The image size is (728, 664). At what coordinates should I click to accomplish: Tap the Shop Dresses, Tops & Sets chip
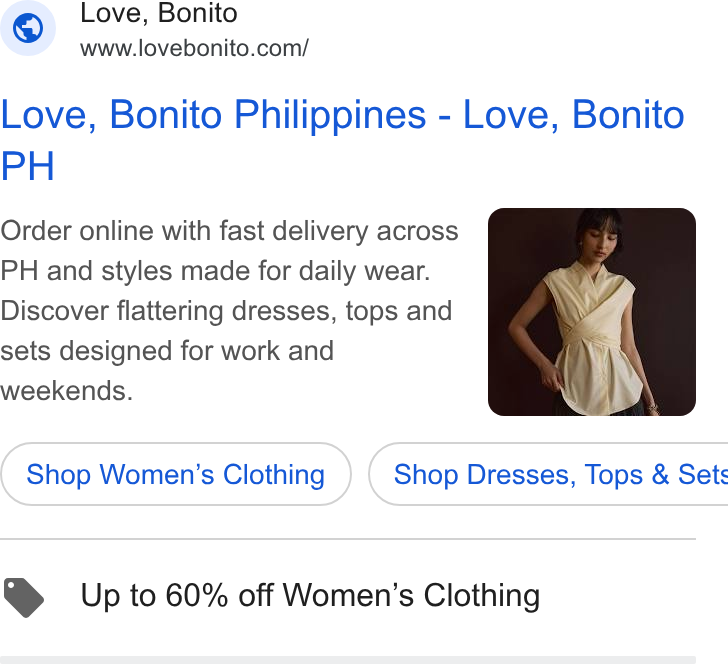coord(548,474)
